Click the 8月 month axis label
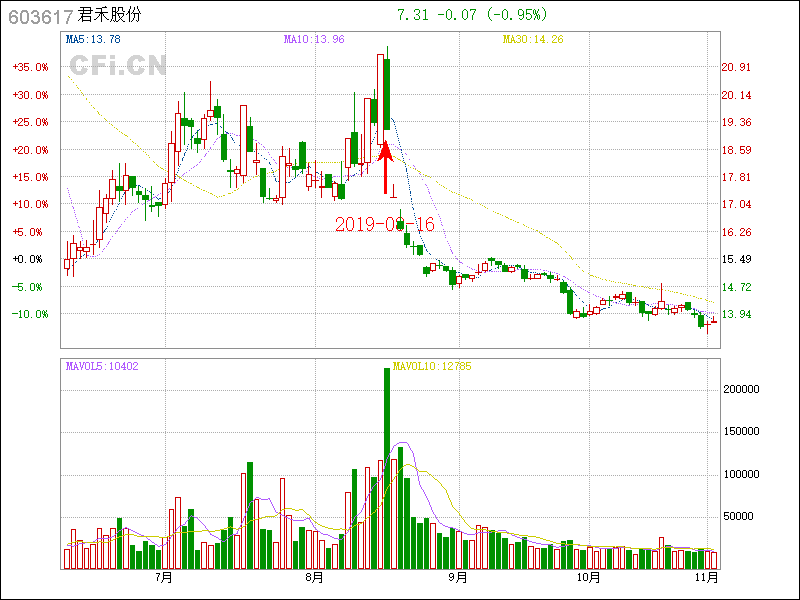 pyautogui.click(x=314, y=577)
